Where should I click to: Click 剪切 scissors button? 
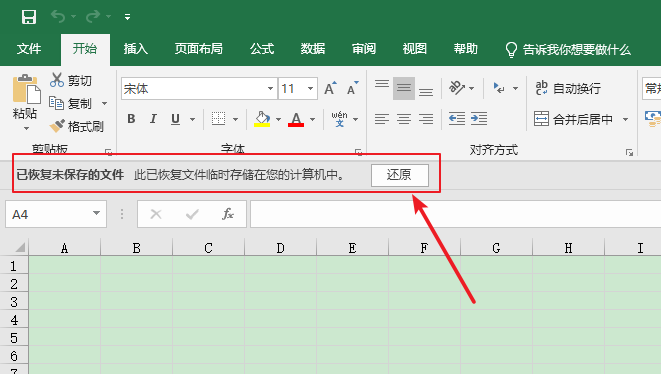pos(71,80)
